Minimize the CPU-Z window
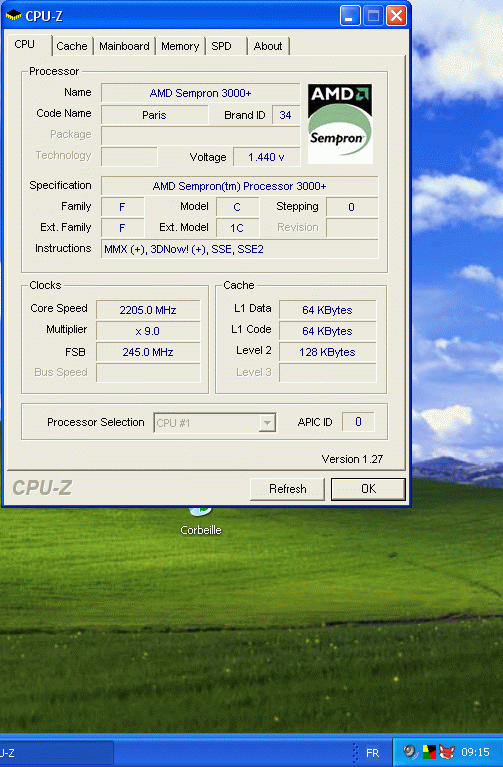 350,16
